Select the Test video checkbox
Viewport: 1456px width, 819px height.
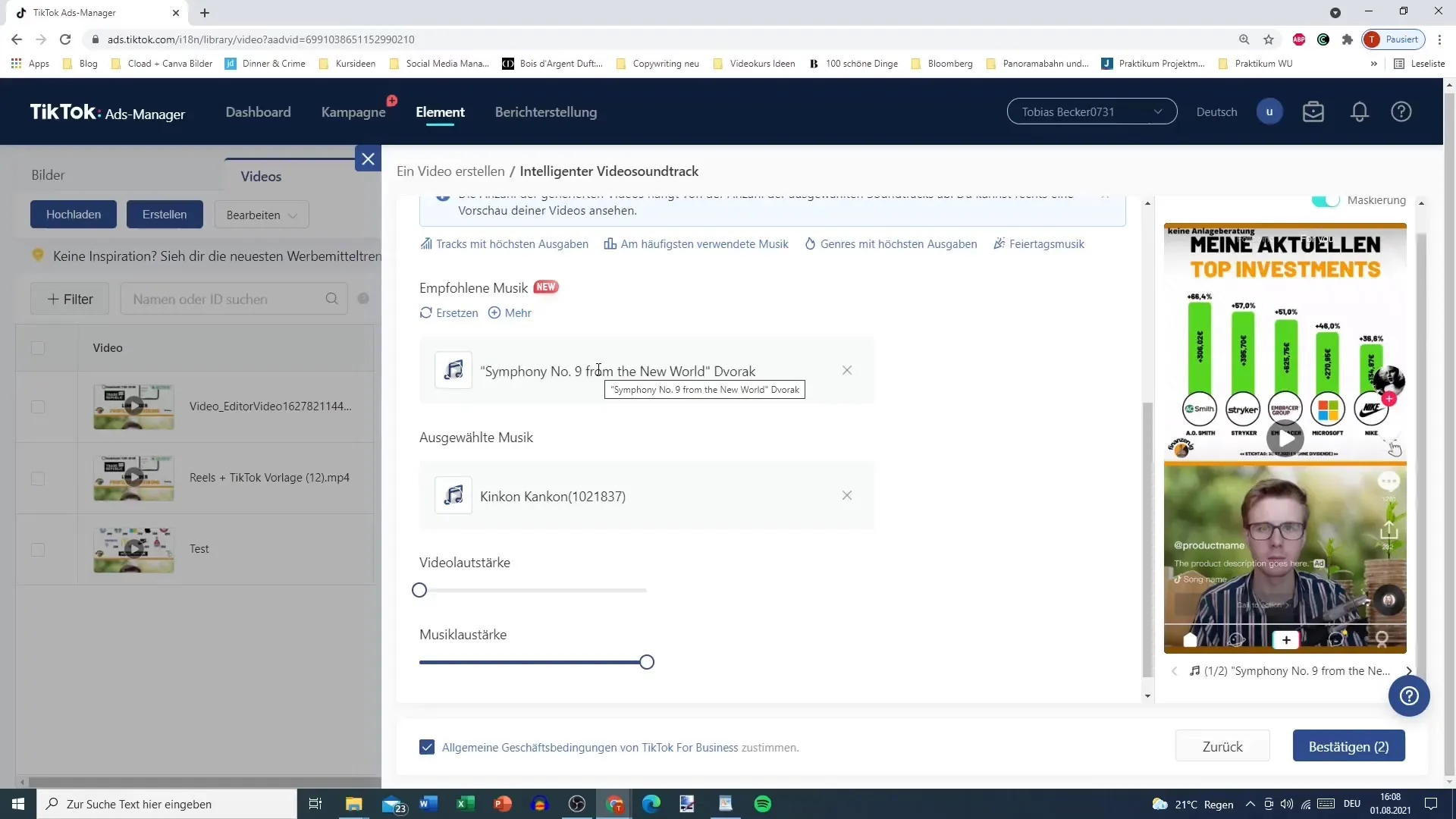point(38,550)
